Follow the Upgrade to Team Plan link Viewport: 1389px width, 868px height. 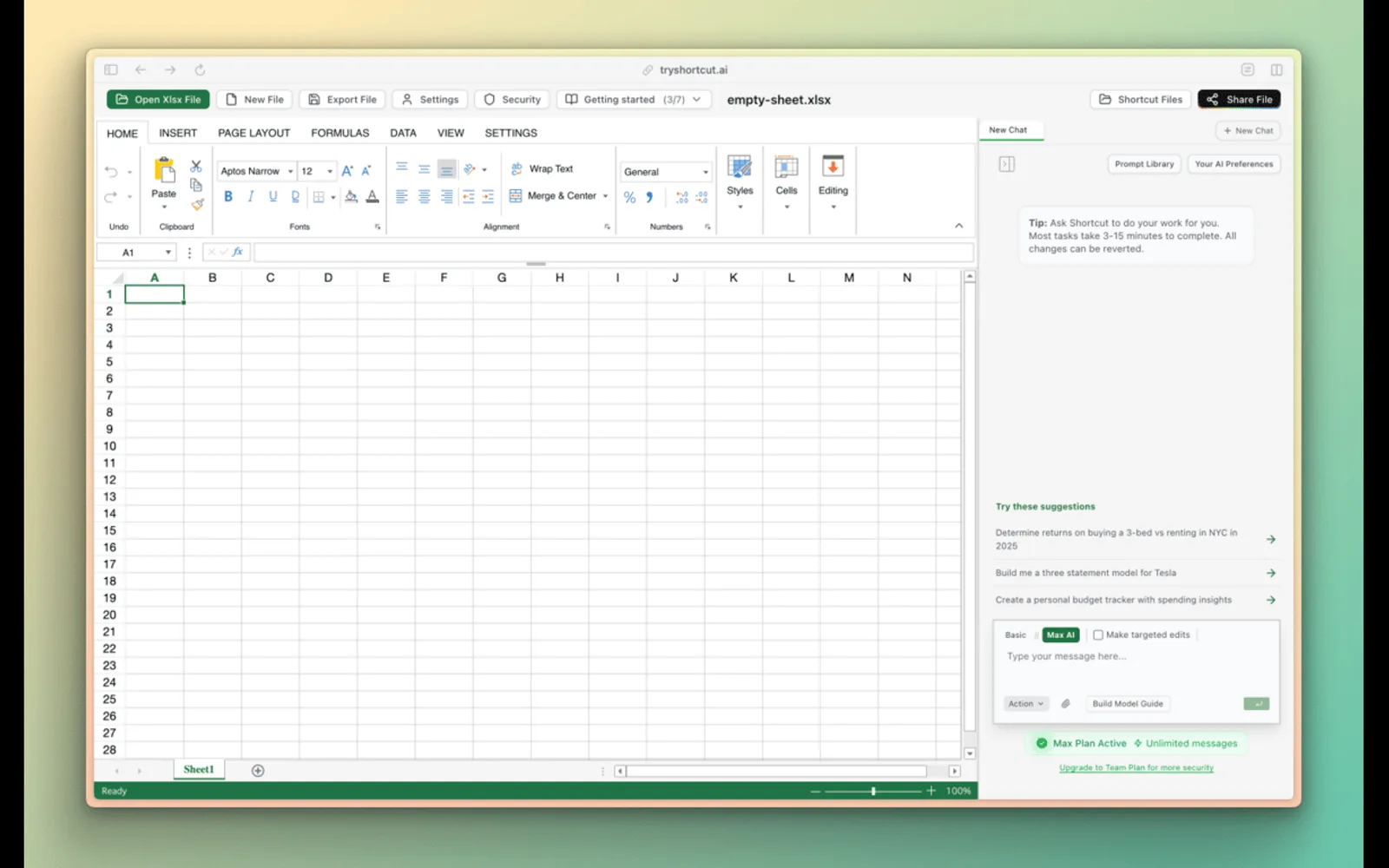click(1136, 768)
